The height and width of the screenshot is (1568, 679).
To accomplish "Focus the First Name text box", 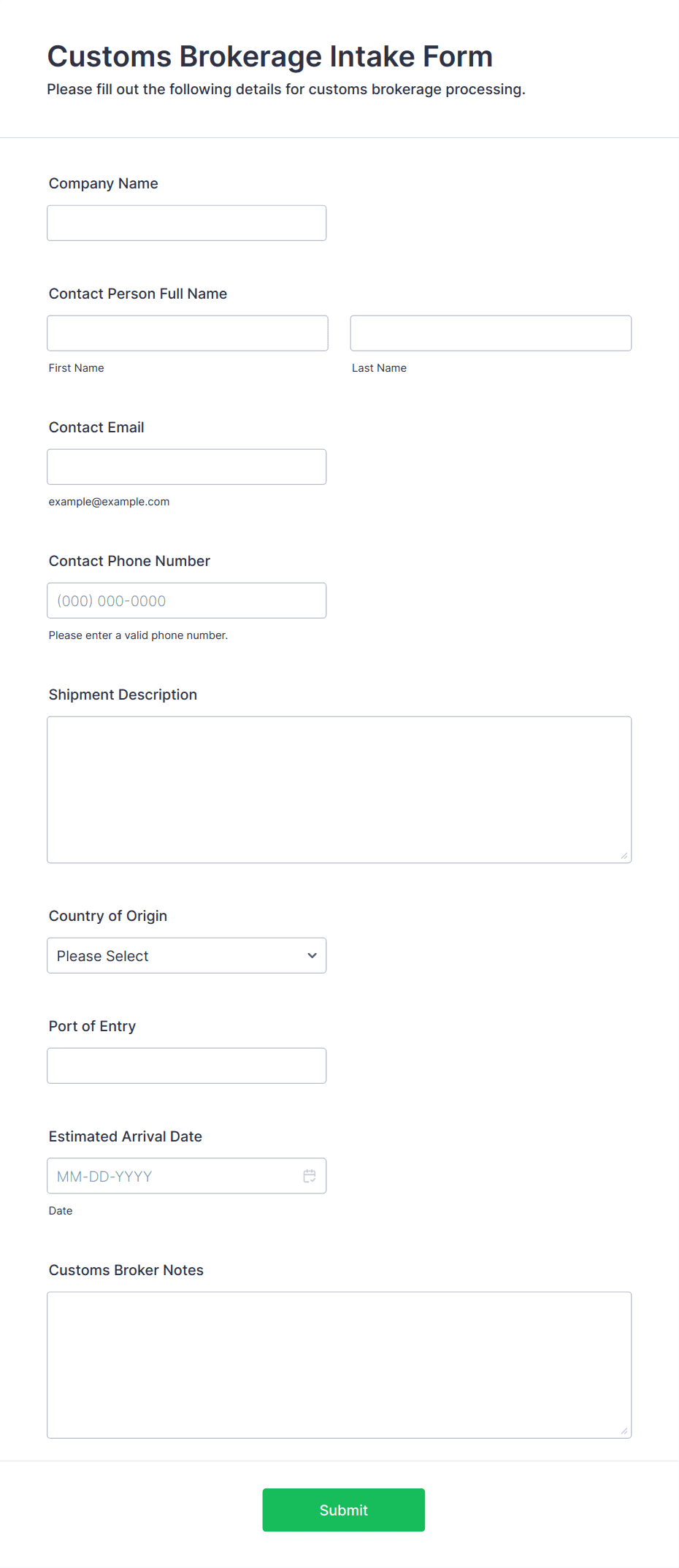I will pyautogui.click(x=188, y=333).
